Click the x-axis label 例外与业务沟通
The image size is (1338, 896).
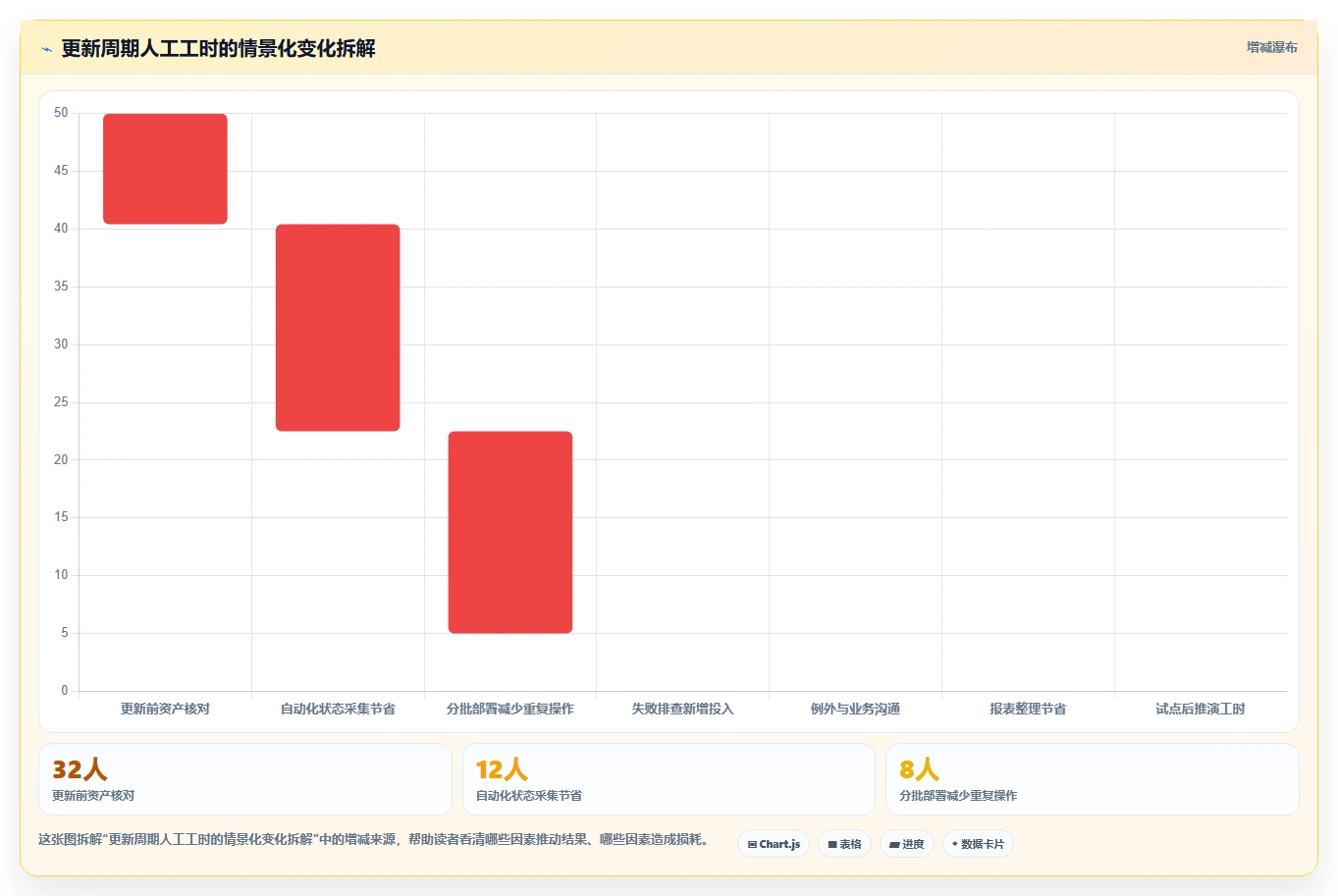point(855,709)
